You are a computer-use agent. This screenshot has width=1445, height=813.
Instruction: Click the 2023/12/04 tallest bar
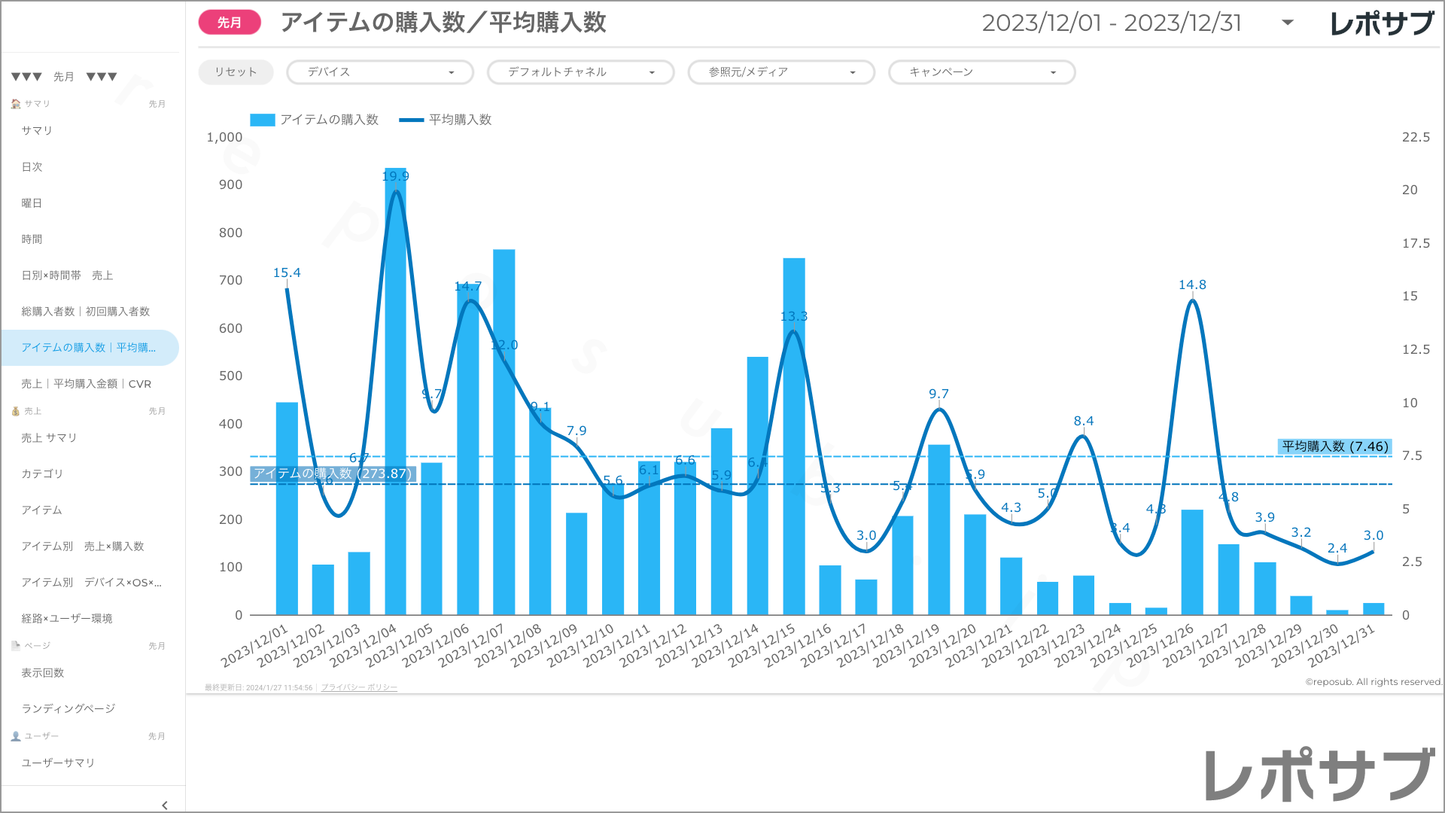point(396,400)
